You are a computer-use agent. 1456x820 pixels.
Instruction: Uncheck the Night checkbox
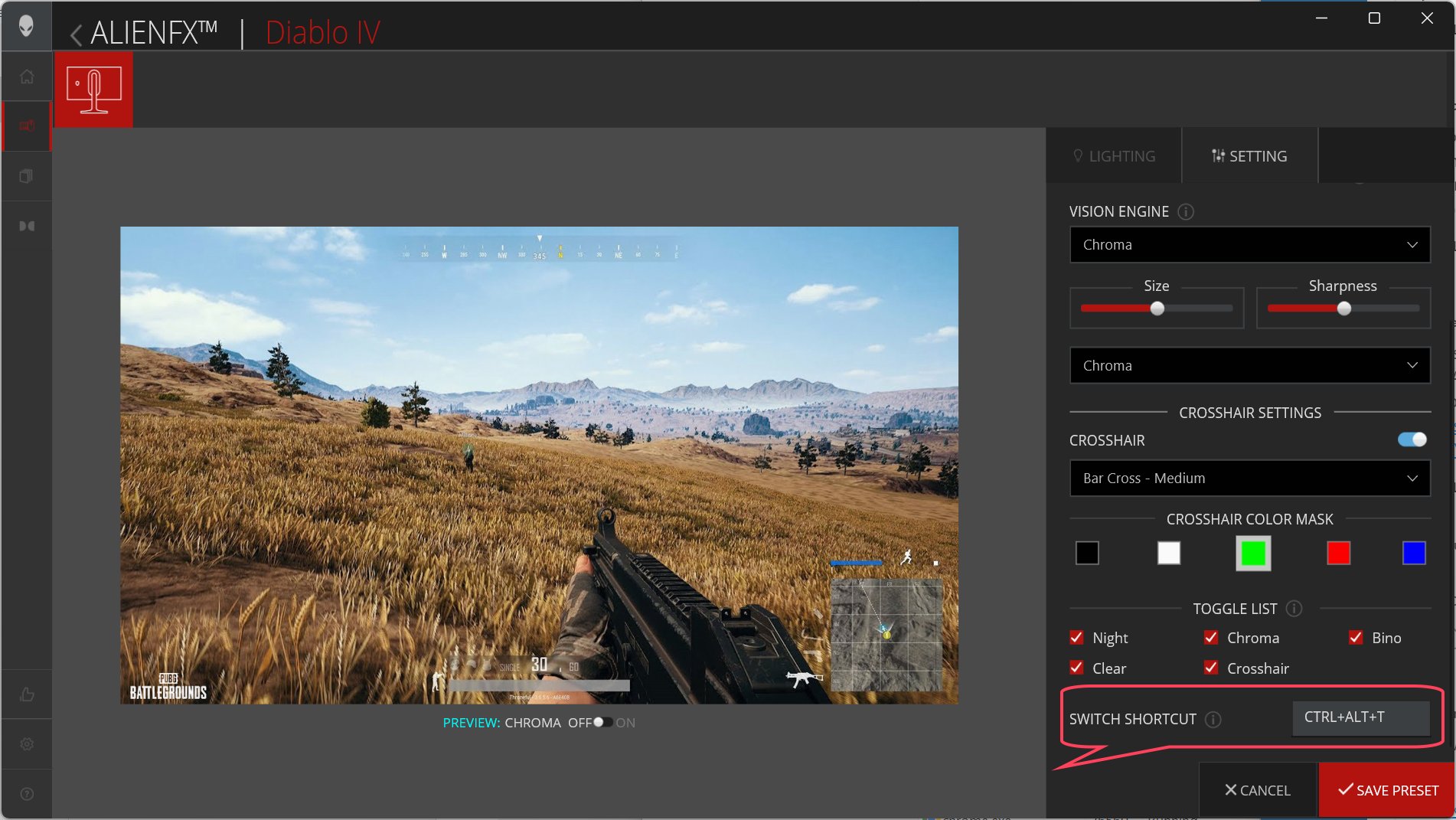pyautogui.click(x=1076, y=637)
